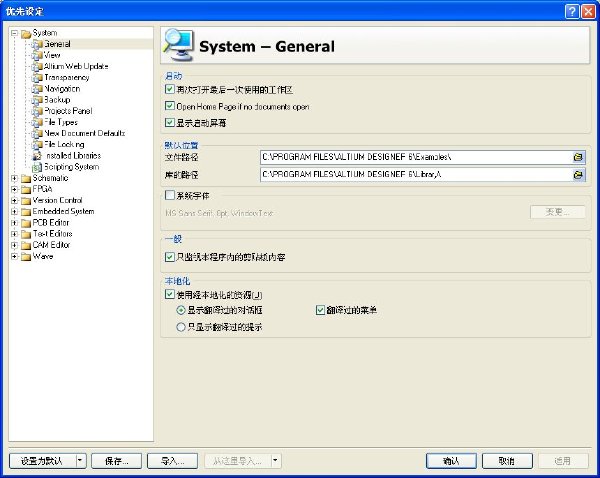Click the Backup page icon
The image size is (600, 478).
(x=37, y=100)
